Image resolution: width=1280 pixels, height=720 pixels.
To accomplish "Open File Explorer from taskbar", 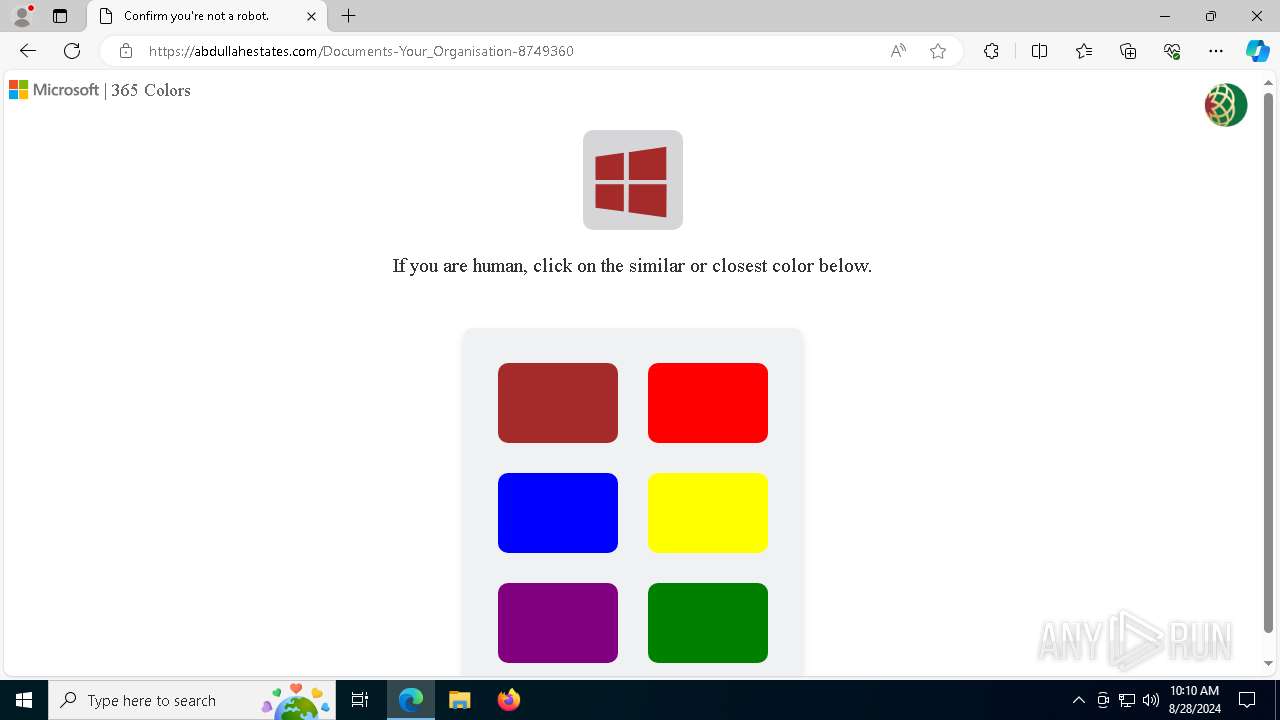I will (459, 700).
